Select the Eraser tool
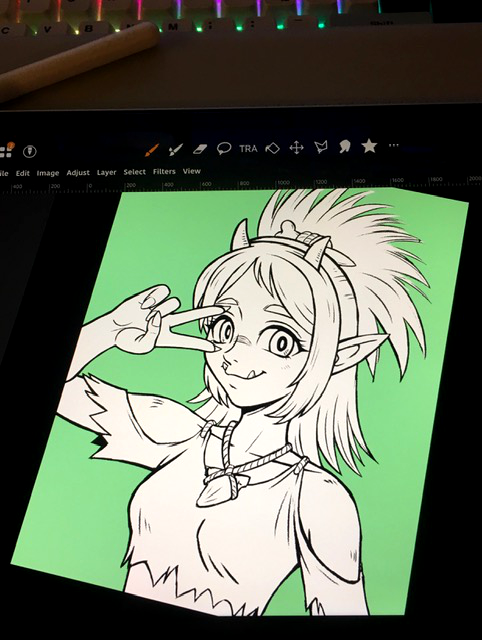Image resolution: width=482 pixels, height=640 pixels. (x=200, y=149)
